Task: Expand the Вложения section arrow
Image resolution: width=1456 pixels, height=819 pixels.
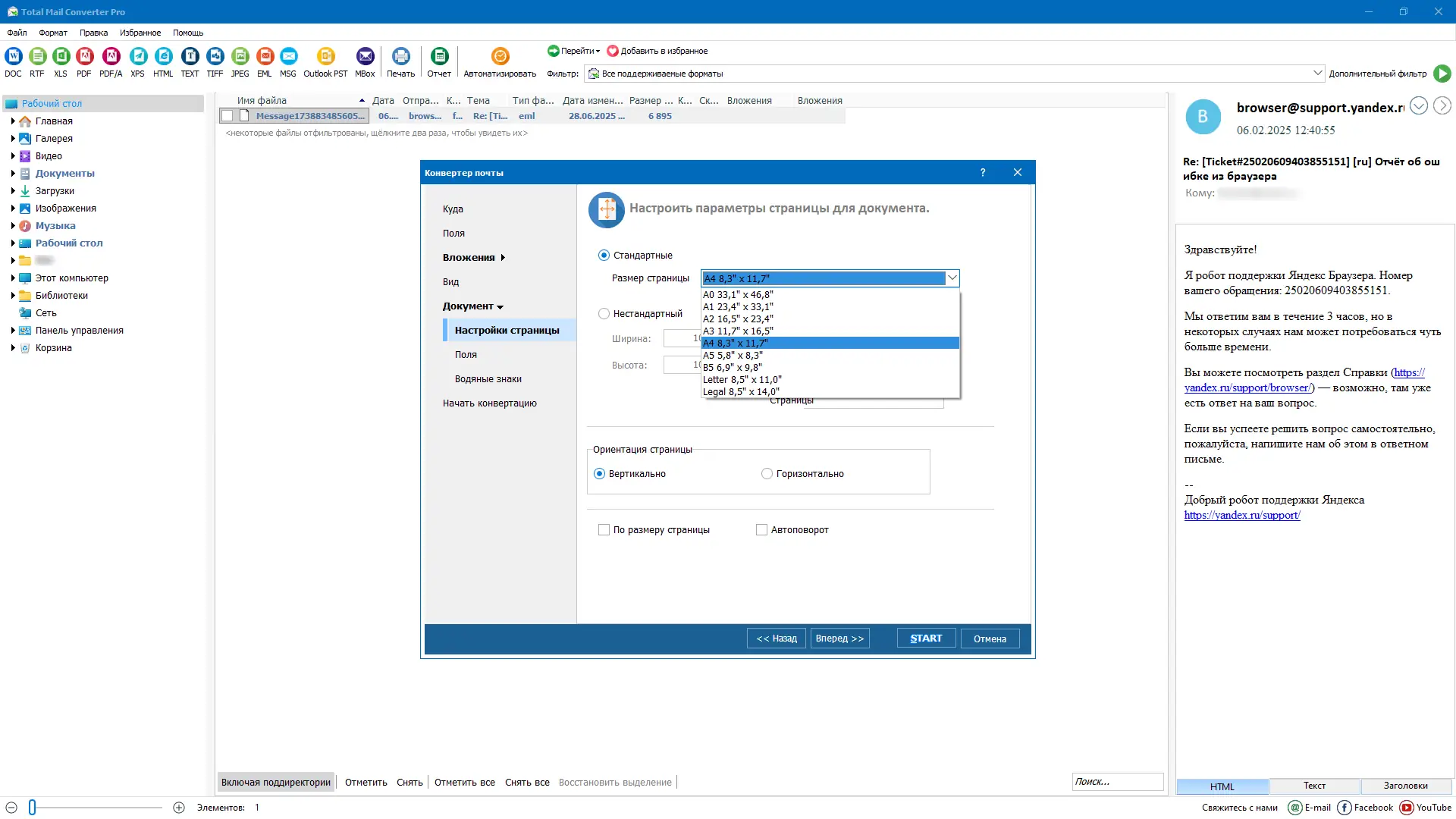Action: (503, 257)
